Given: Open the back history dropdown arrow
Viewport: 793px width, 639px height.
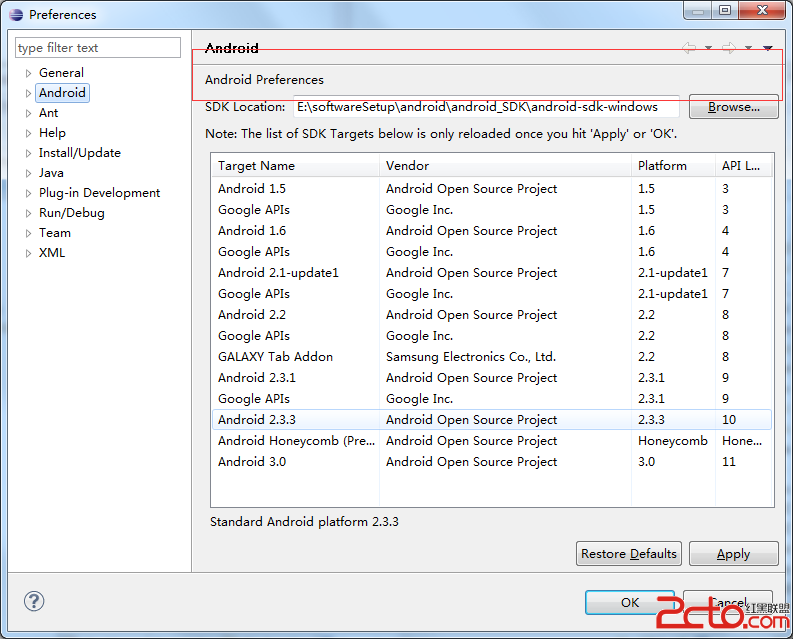Looking at the screenshot, I should (x=709, y=48).
